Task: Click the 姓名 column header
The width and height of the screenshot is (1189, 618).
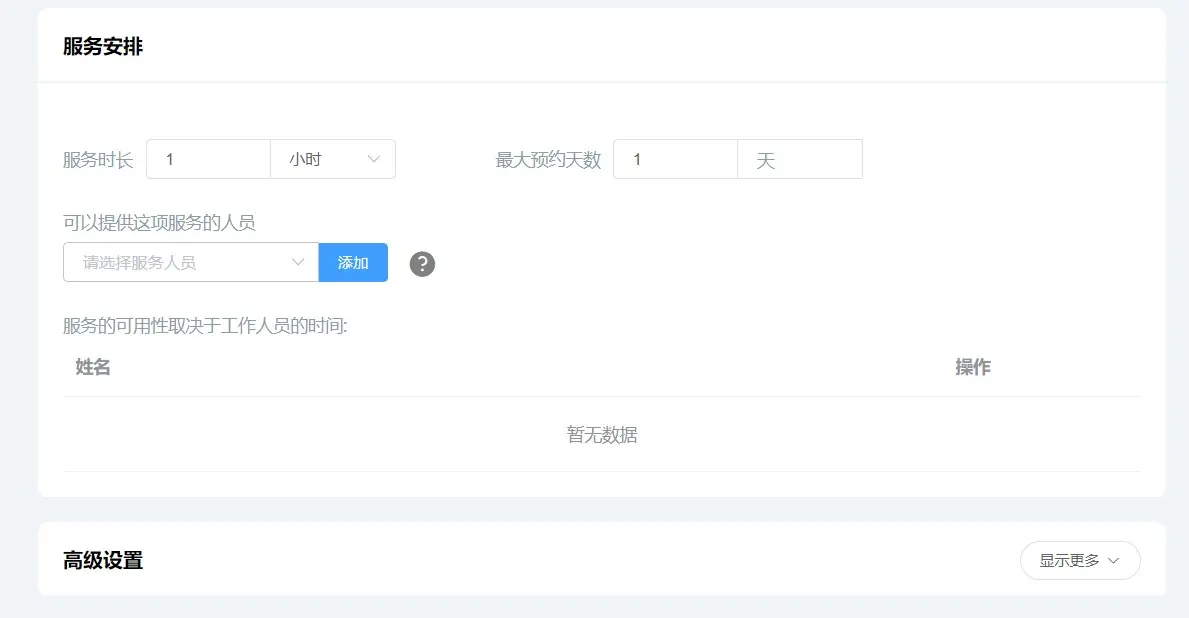Action: pos(93,367)
